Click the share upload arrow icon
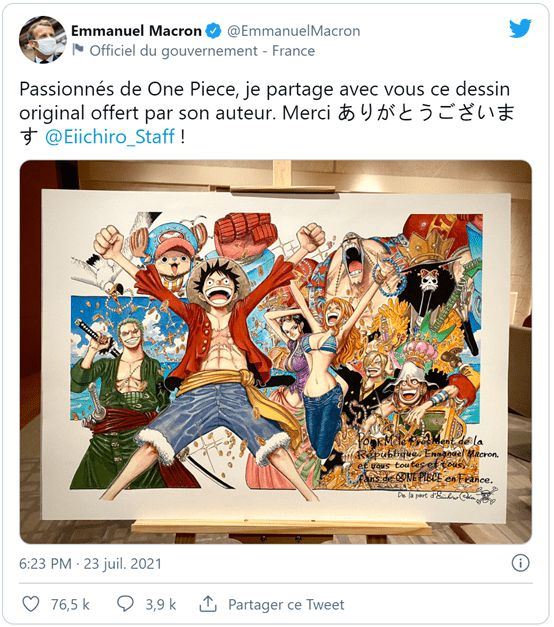554x627 pixels. pos(208,604)
